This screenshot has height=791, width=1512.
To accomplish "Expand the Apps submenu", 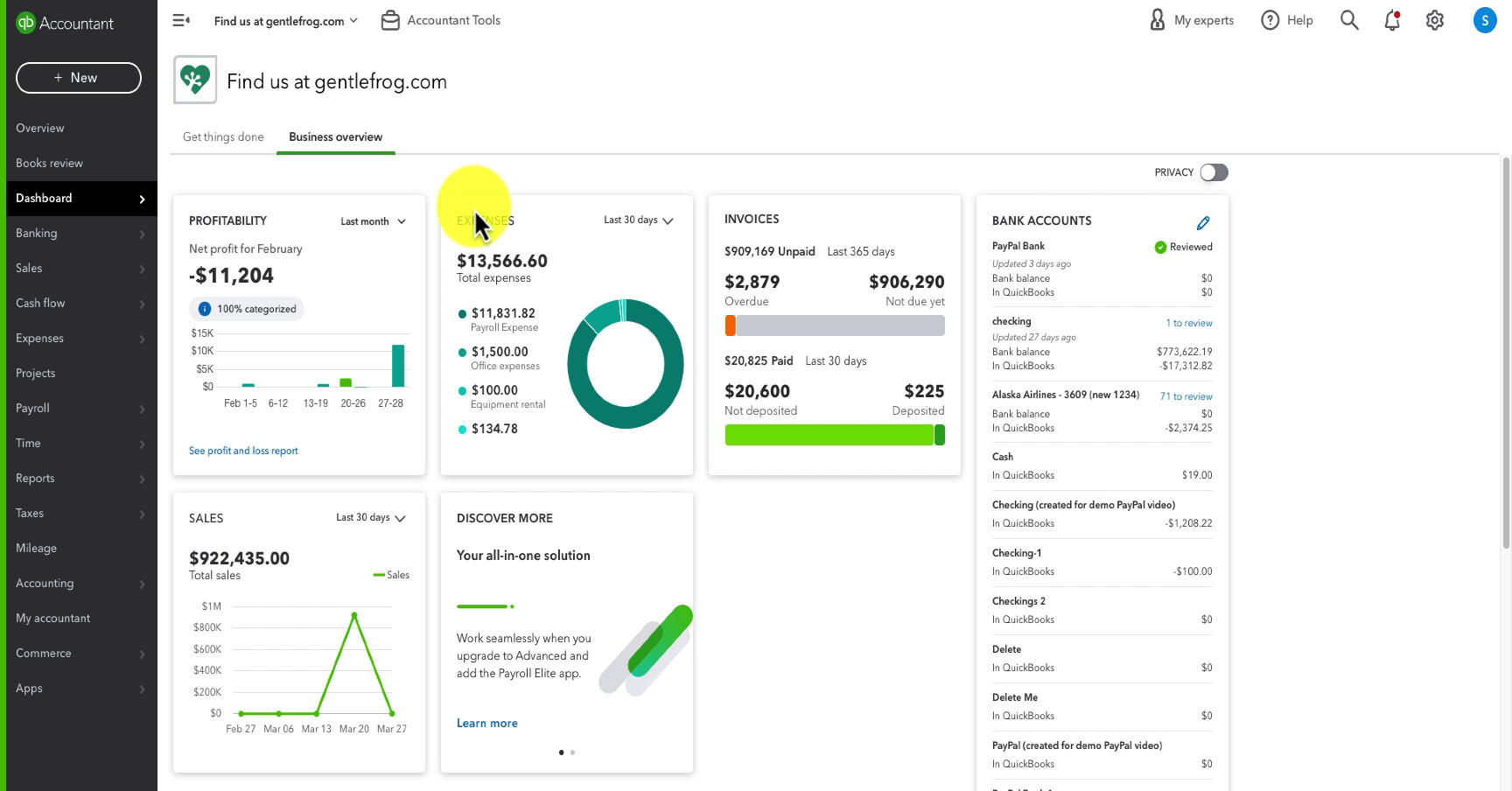I will 142,689.
